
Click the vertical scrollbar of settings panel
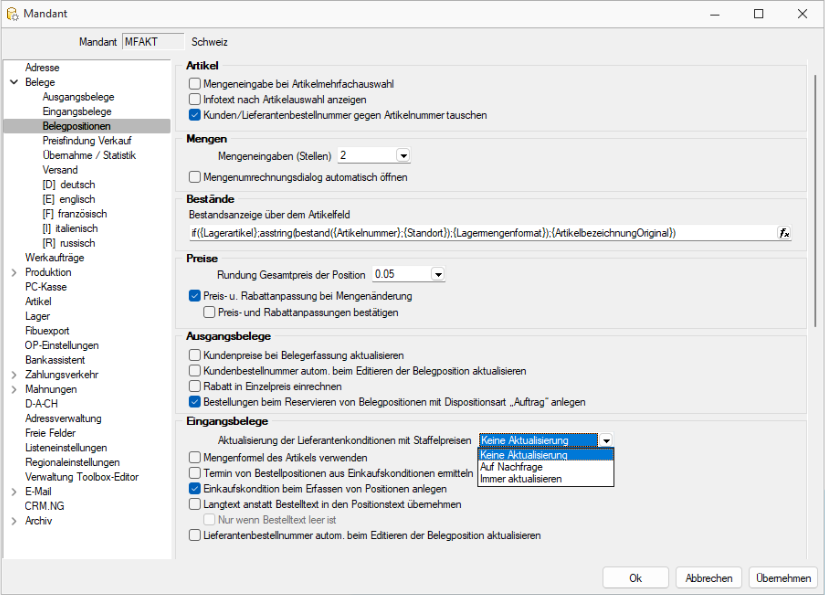click(815, 200)
